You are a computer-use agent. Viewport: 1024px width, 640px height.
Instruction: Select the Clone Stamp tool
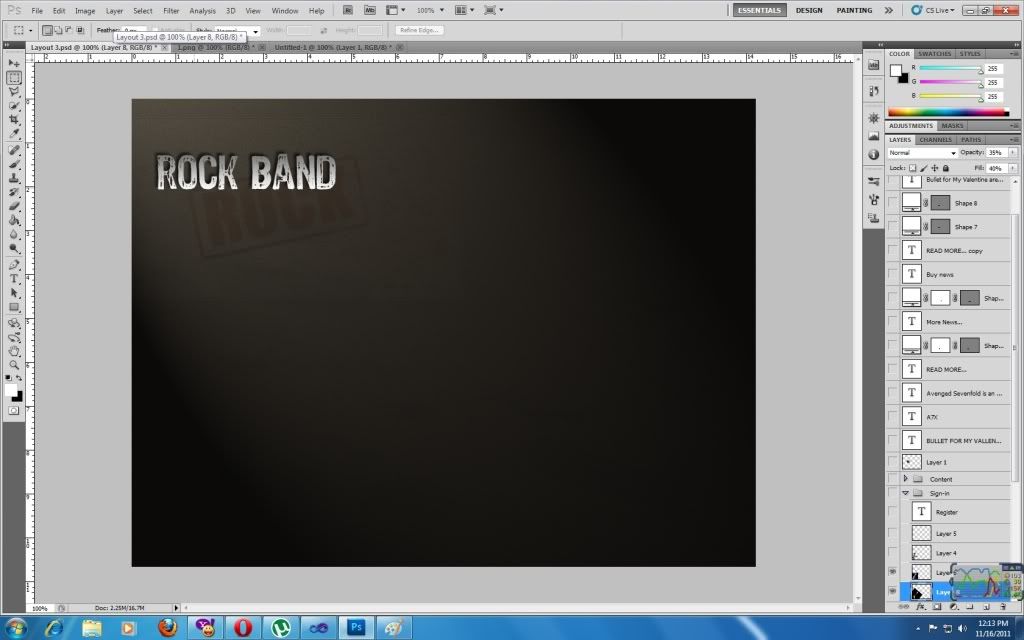[14, 178]
